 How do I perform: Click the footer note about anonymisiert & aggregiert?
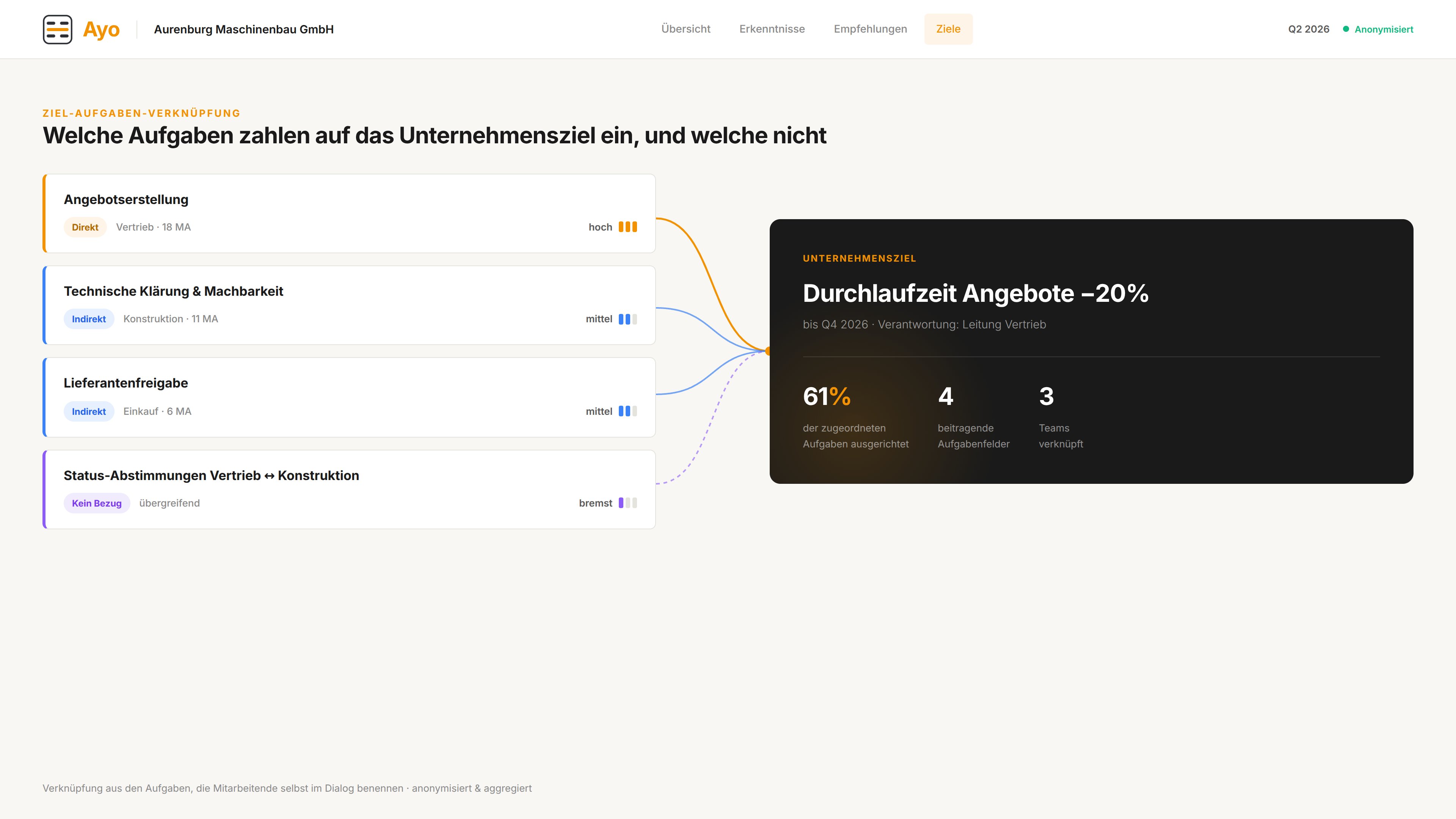tap(287, 789)
